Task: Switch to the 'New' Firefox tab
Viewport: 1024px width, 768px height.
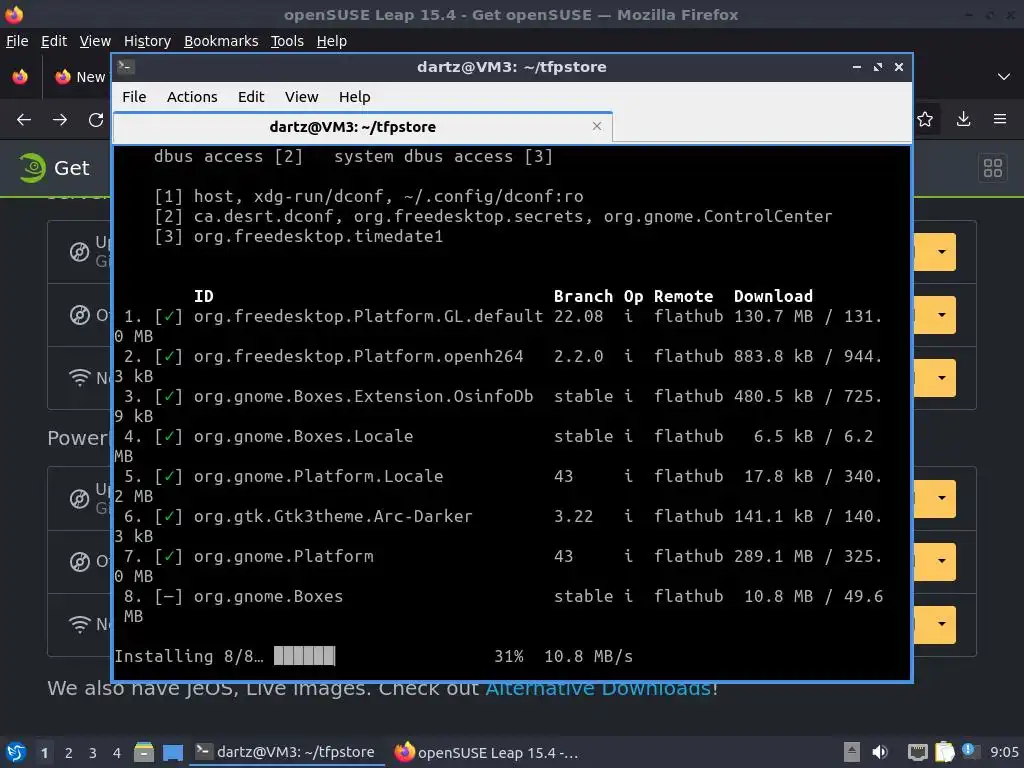Action: click(x=80, y=76)
